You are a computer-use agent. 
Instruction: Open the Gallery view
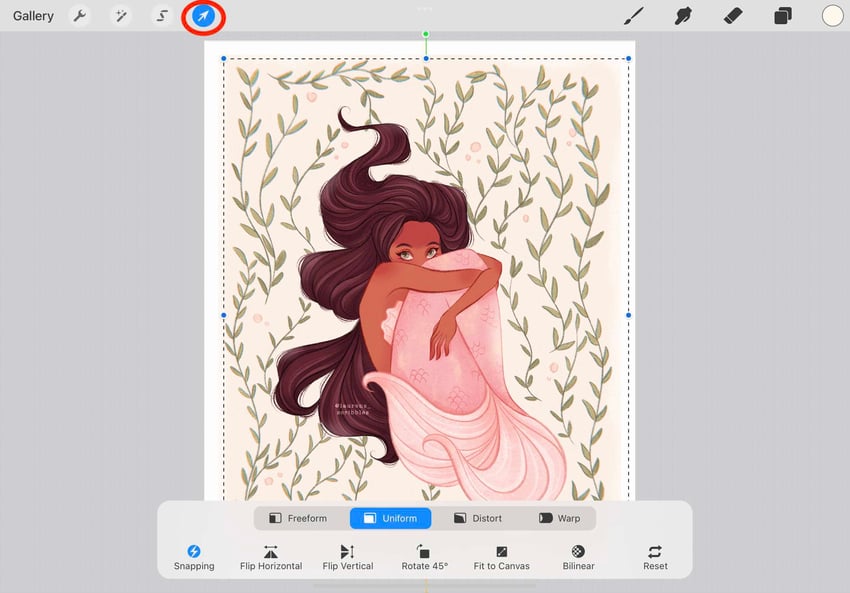point(33,16)
